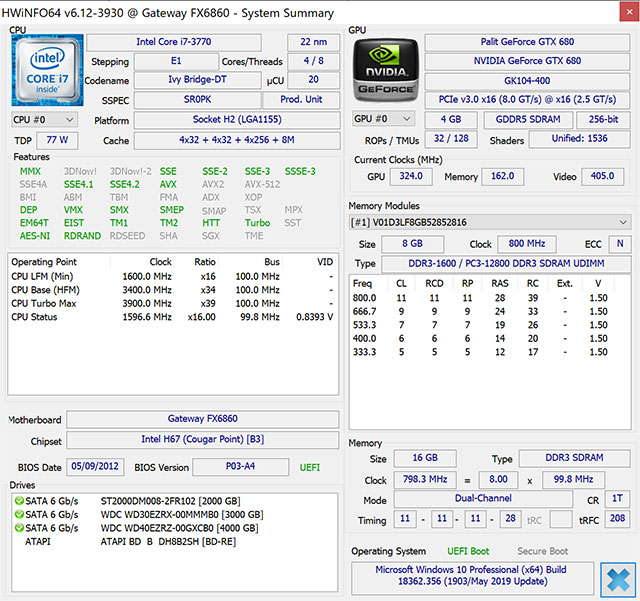640x601 pixels.
Task: Select the 800.0 Freq timing row
Action: click(490, 298)
